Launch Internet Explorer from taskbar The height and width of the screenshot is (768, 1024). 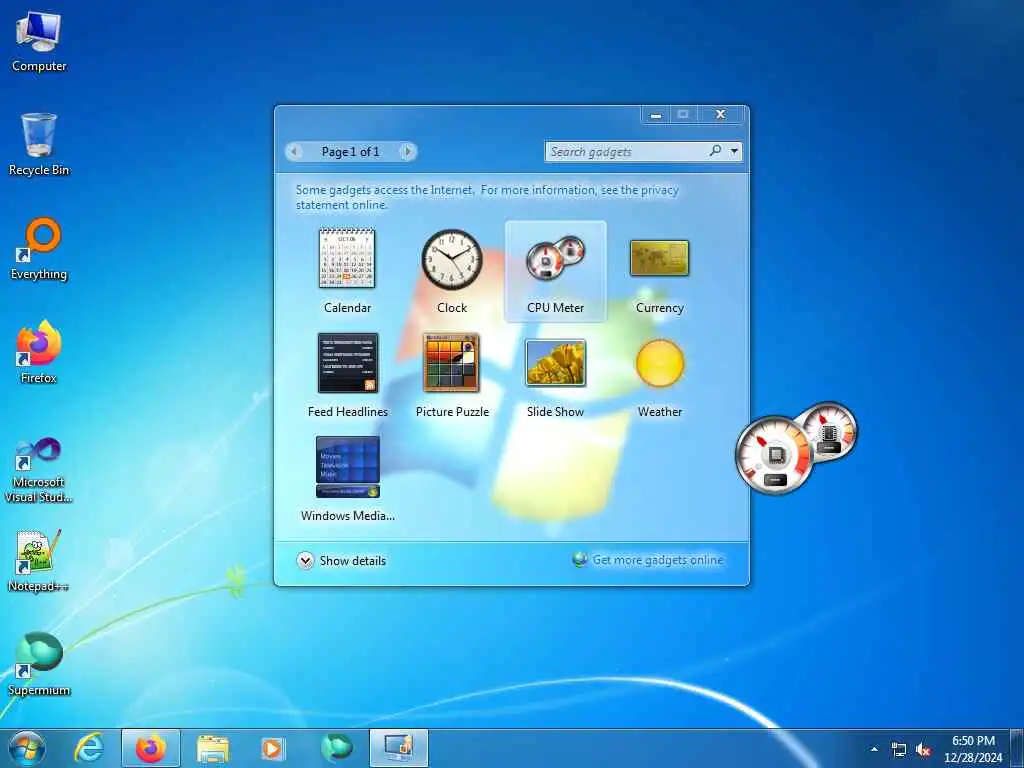click(89, 748)
